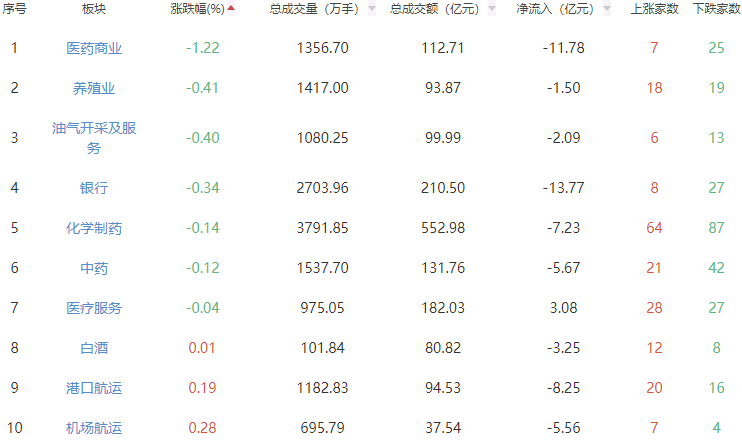This screenshot has width=742, height=441.
Task: View the 中药 sector details
Action: [94, 268]
